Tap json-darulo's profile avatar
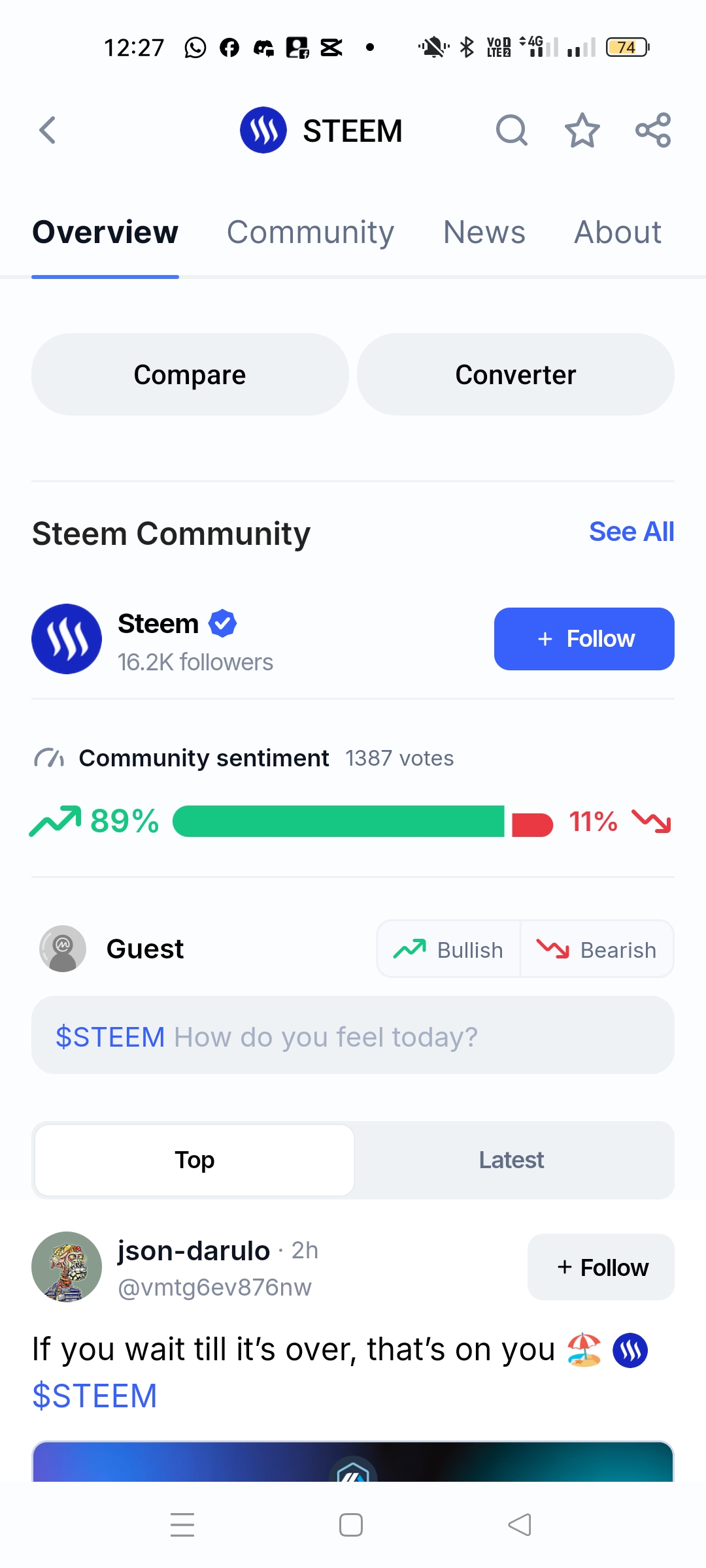The height and width of the screenshot is (1568, 706). click(x=67, y=1267)
